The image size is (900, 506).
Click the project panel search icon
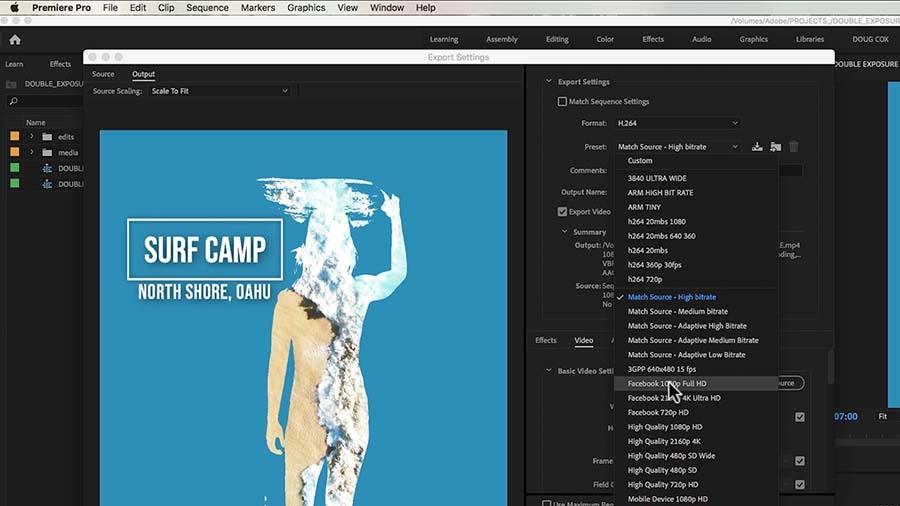14,102
